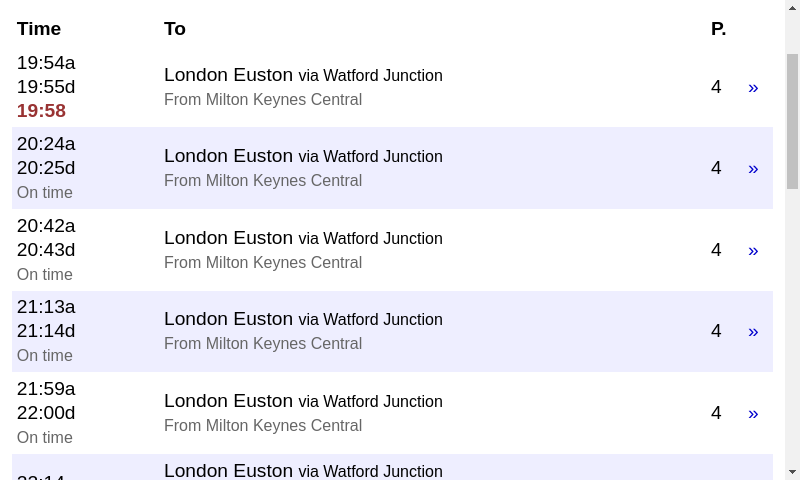The width and height of the screenshot is (800, 480).
Task: Open details arrow for 20:25 departure
Action: 753,169
